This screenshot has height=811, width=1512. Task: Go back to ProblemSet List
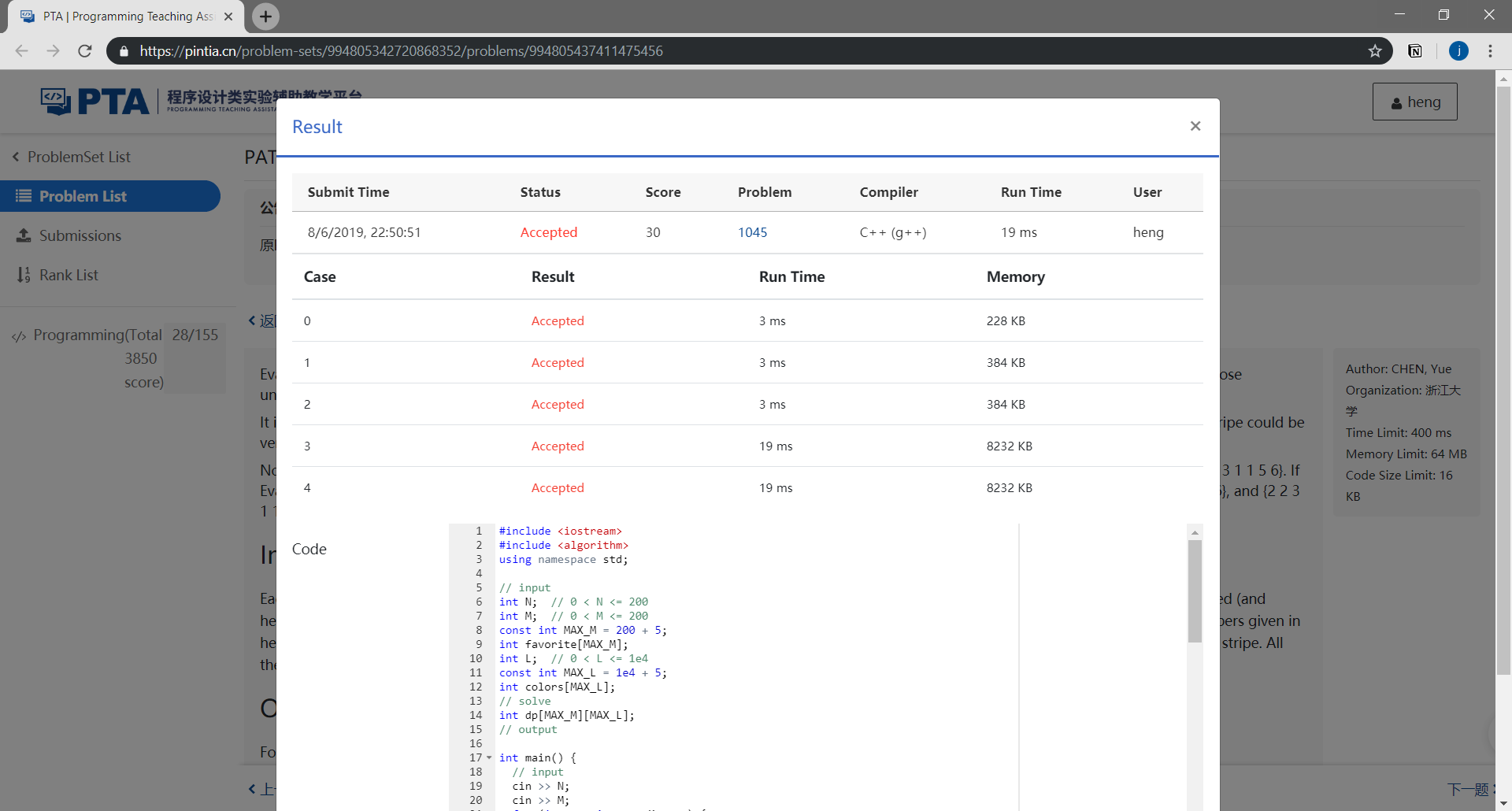pos(72,157)
